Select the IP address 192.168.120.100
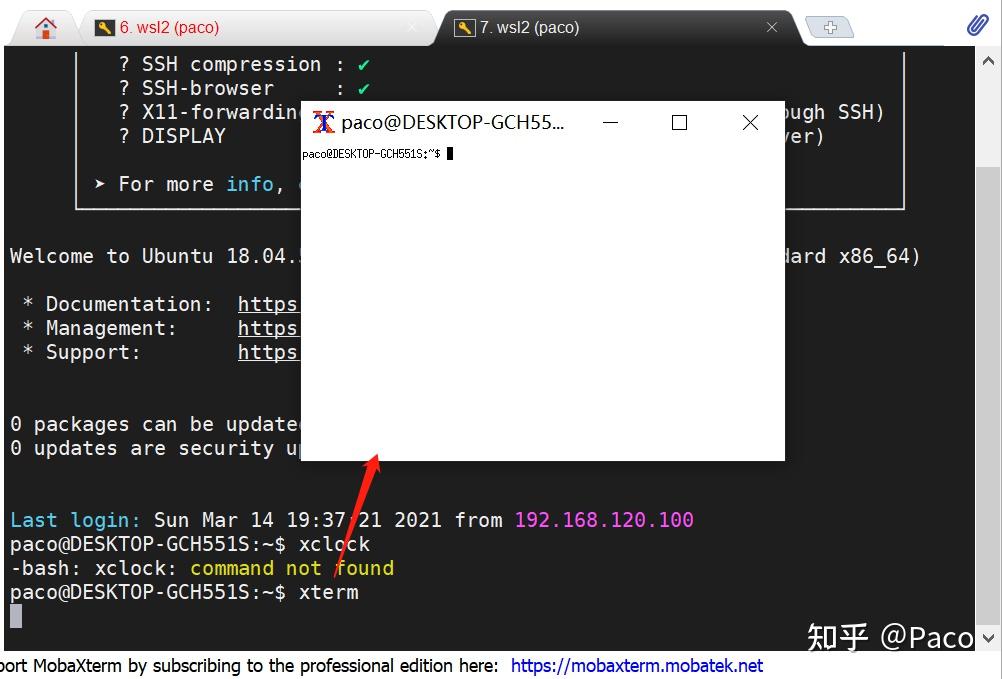Viewport: 1002px width, 679px height. (x=604, y=520)
